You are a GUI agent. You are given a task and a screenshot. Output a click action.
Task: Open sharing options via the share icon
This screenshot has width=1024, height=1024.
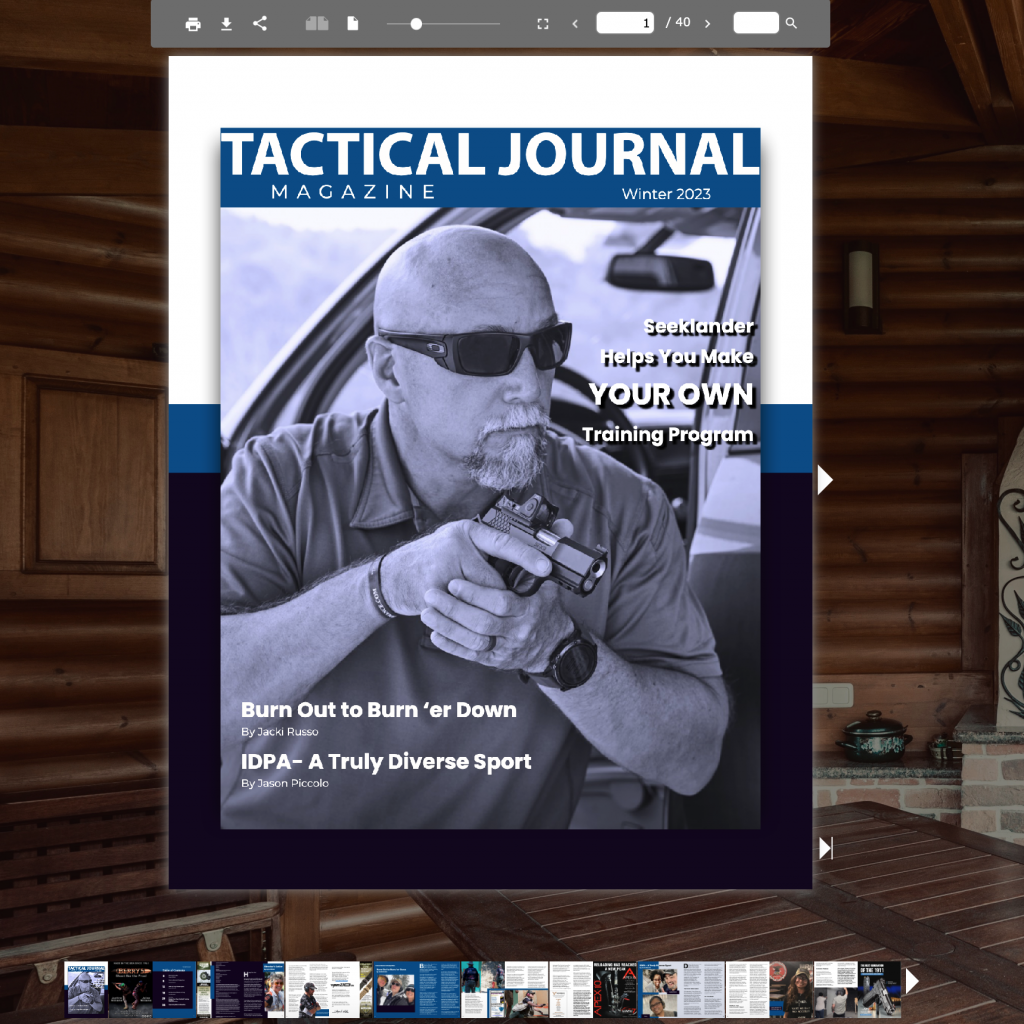tap(260, 23)
